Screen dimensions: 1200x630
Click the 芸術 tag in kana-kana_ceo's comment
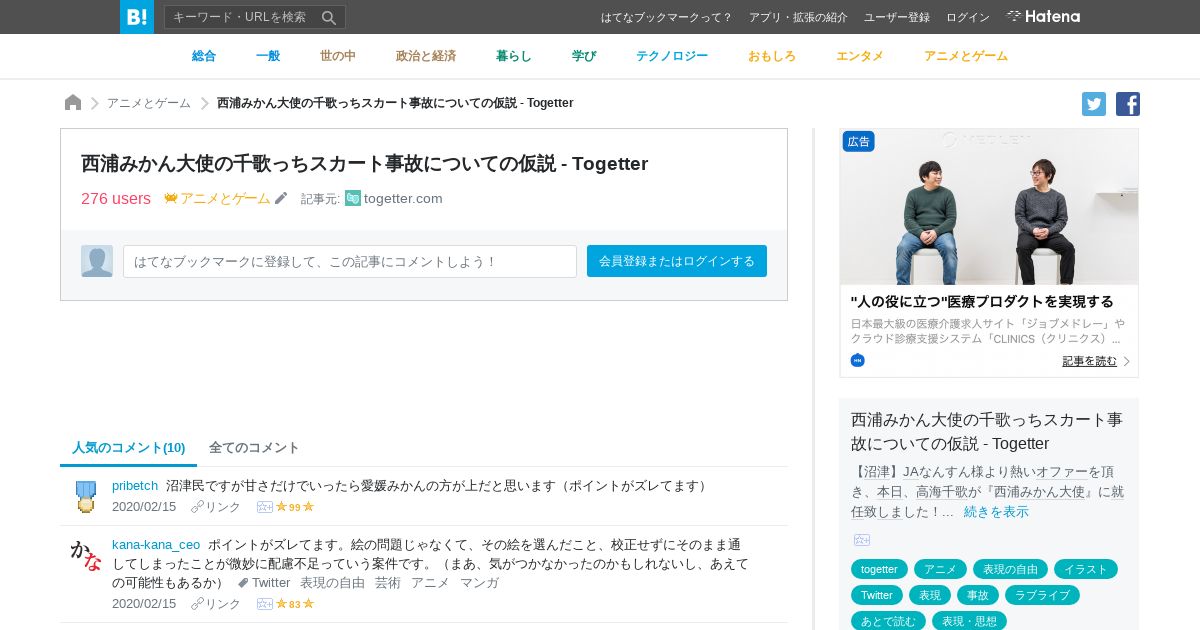[388, 582]
